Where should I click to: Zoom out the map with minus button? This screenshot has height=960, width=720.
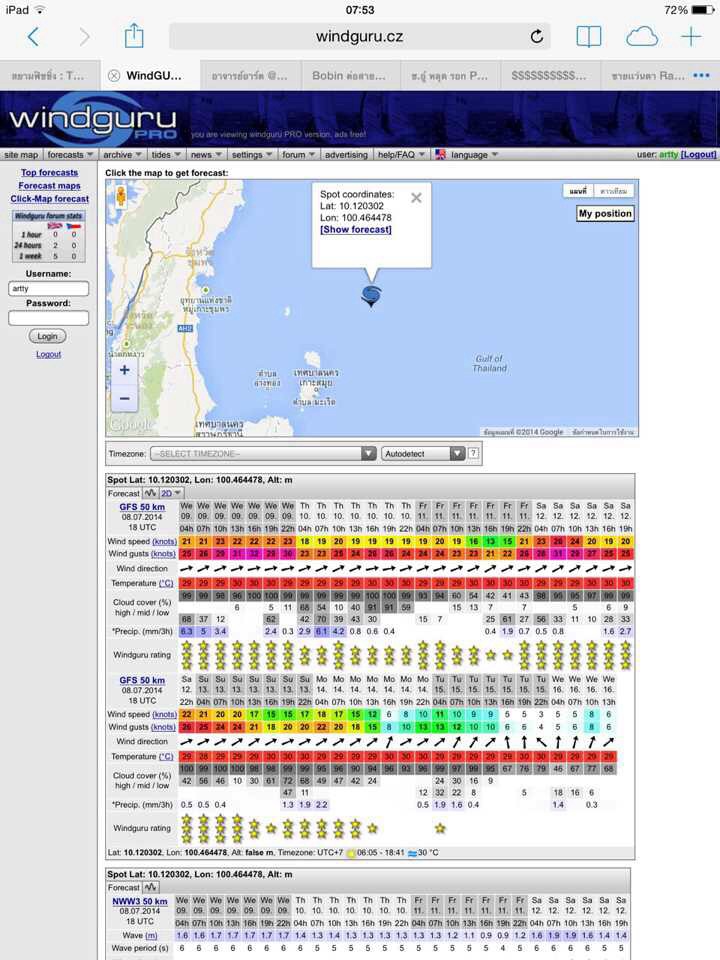124,399
